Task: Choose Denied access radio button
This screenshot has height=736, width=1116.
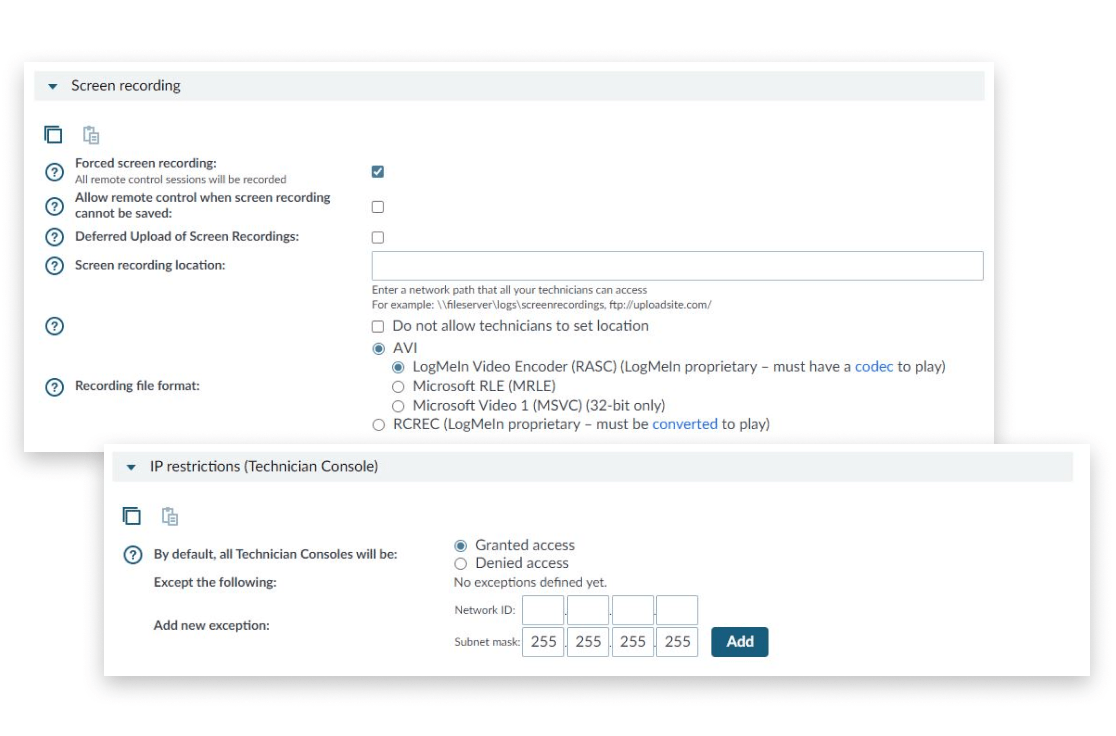Action: pos(460,564)
